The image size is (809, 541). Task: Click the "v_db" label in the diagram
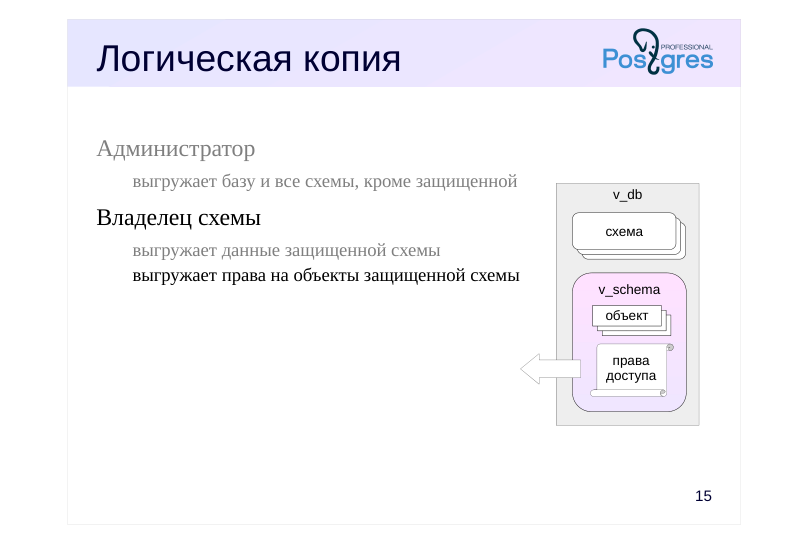point(627,194)
